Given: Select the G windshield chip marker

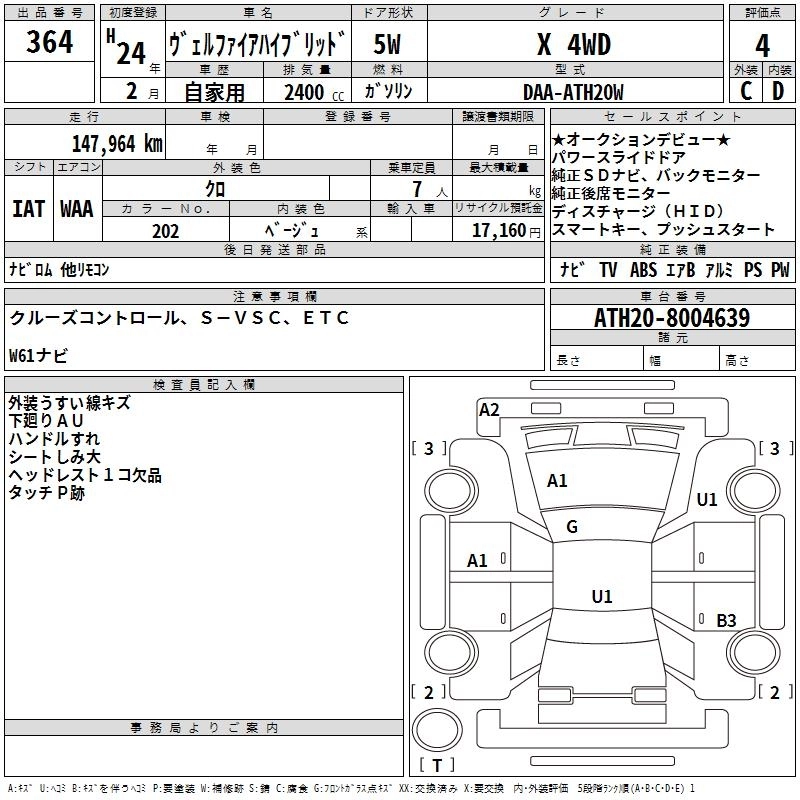Looking at the screenshot, I should [x=572, y=527].
